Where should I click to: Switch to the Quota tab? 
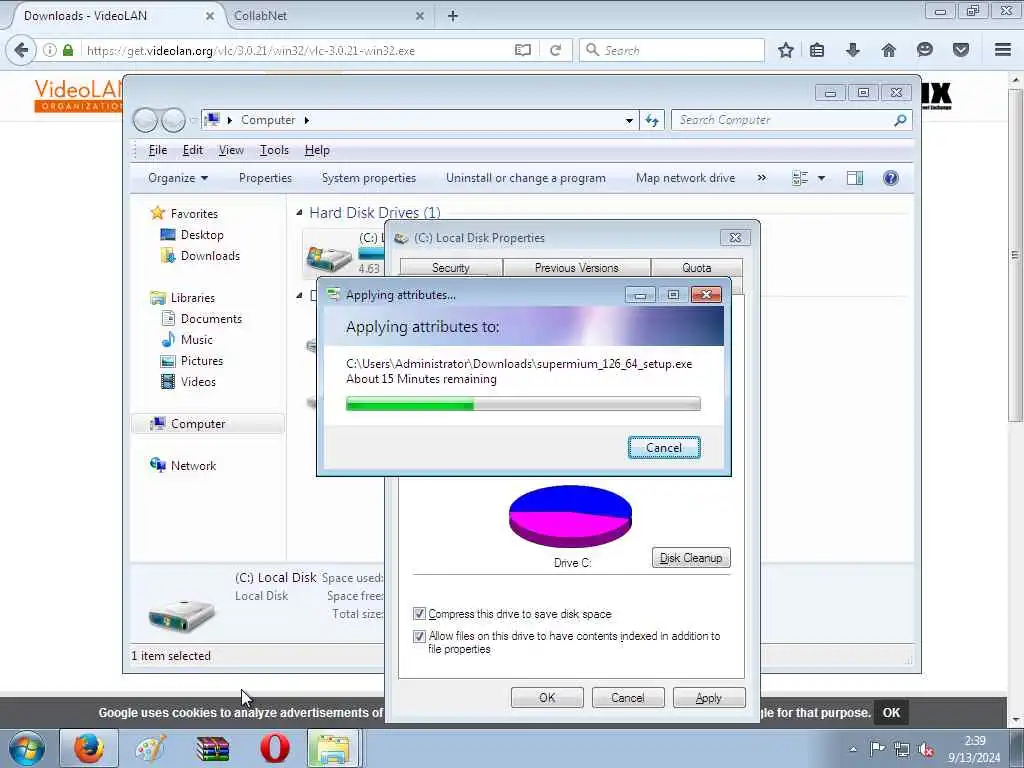(x=696, y=268)
